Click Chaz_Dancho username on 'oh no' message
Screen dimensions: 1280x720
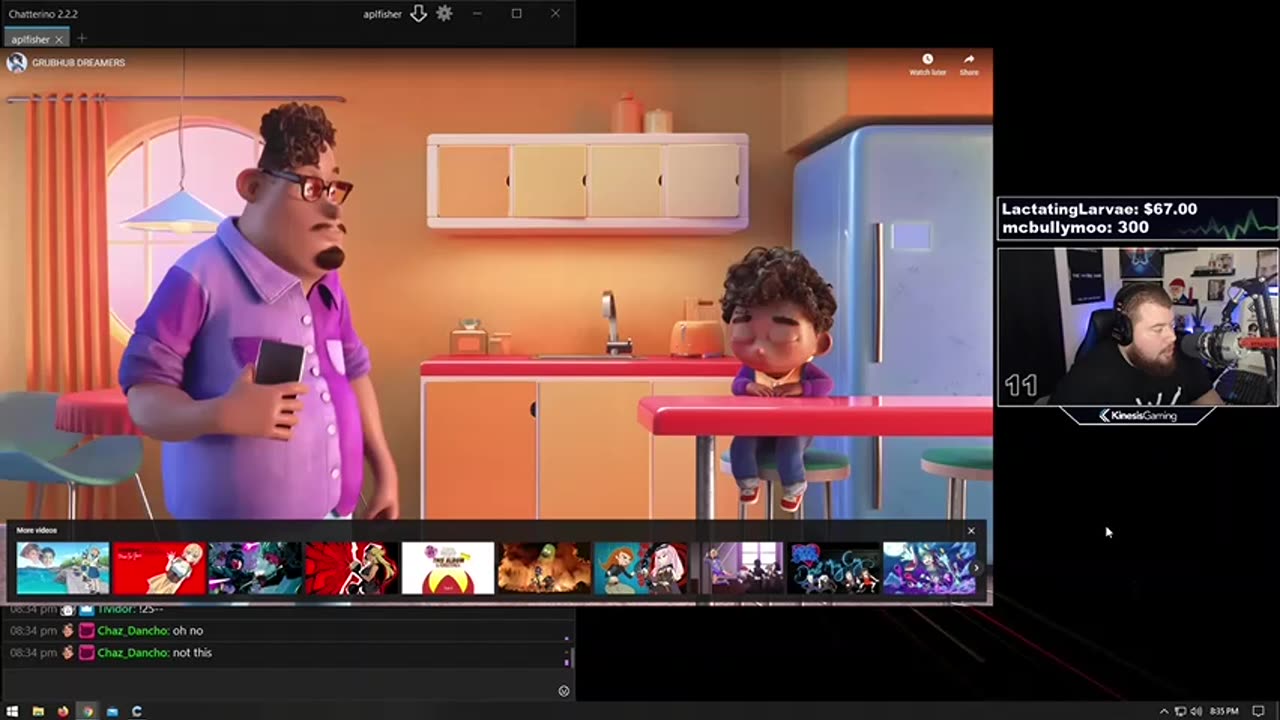click(x=132, y=631)
